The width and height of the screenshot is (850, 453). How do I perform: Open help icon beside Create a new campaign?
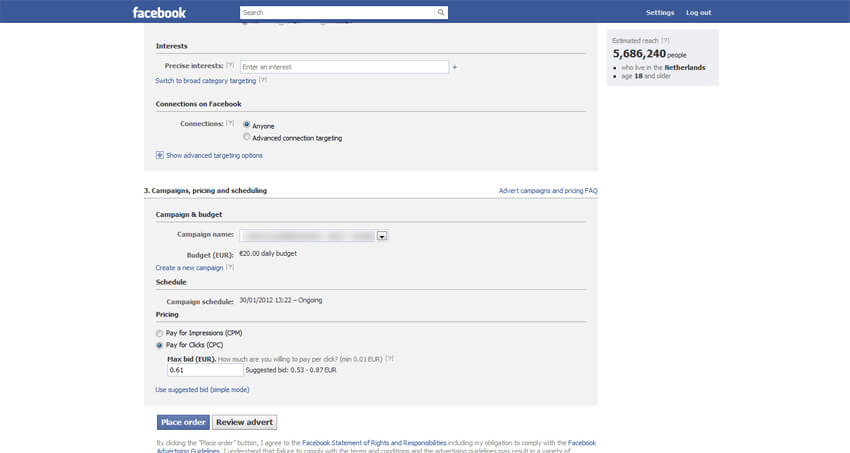pos(230,267)
